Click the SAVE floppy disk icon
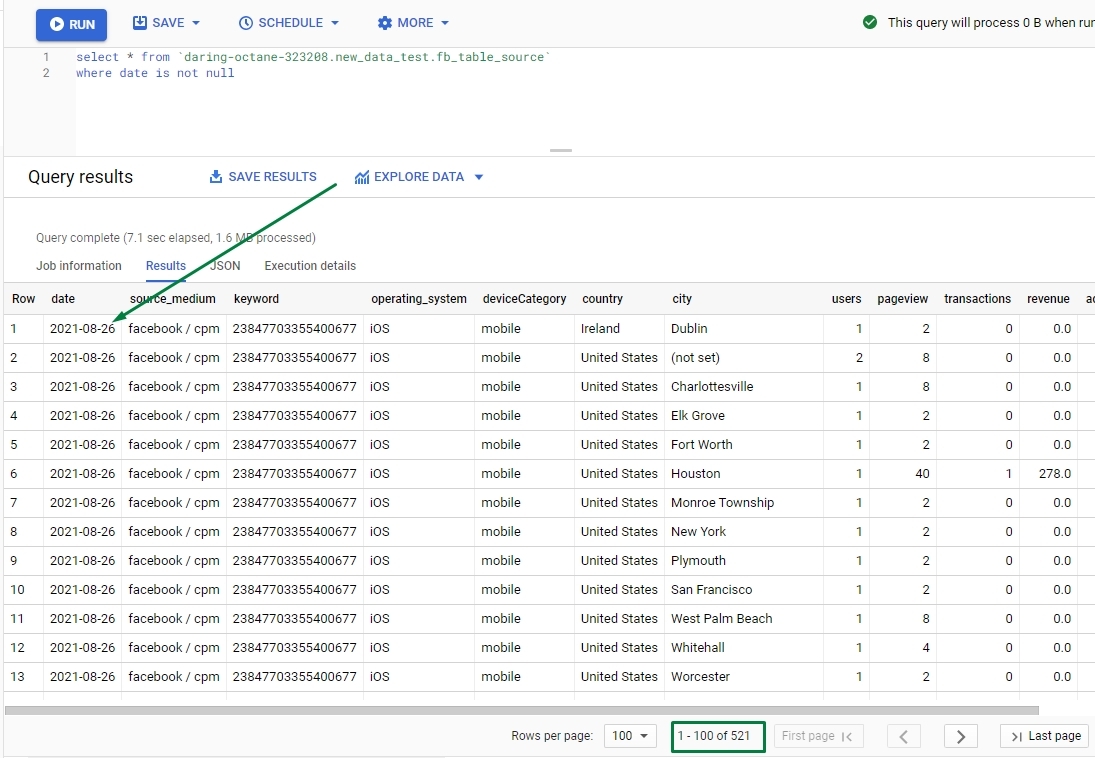Viewport: 1095px width, 758px height. coord(140,22)
